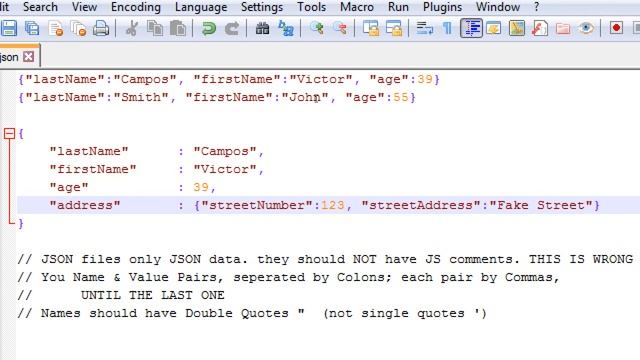Open the Macro menu
The image size is (640, 360).
tap(357, 7)
